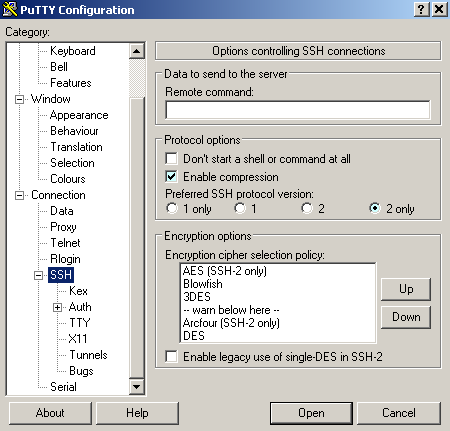Open the X11 settings

[x=78, y=339]
